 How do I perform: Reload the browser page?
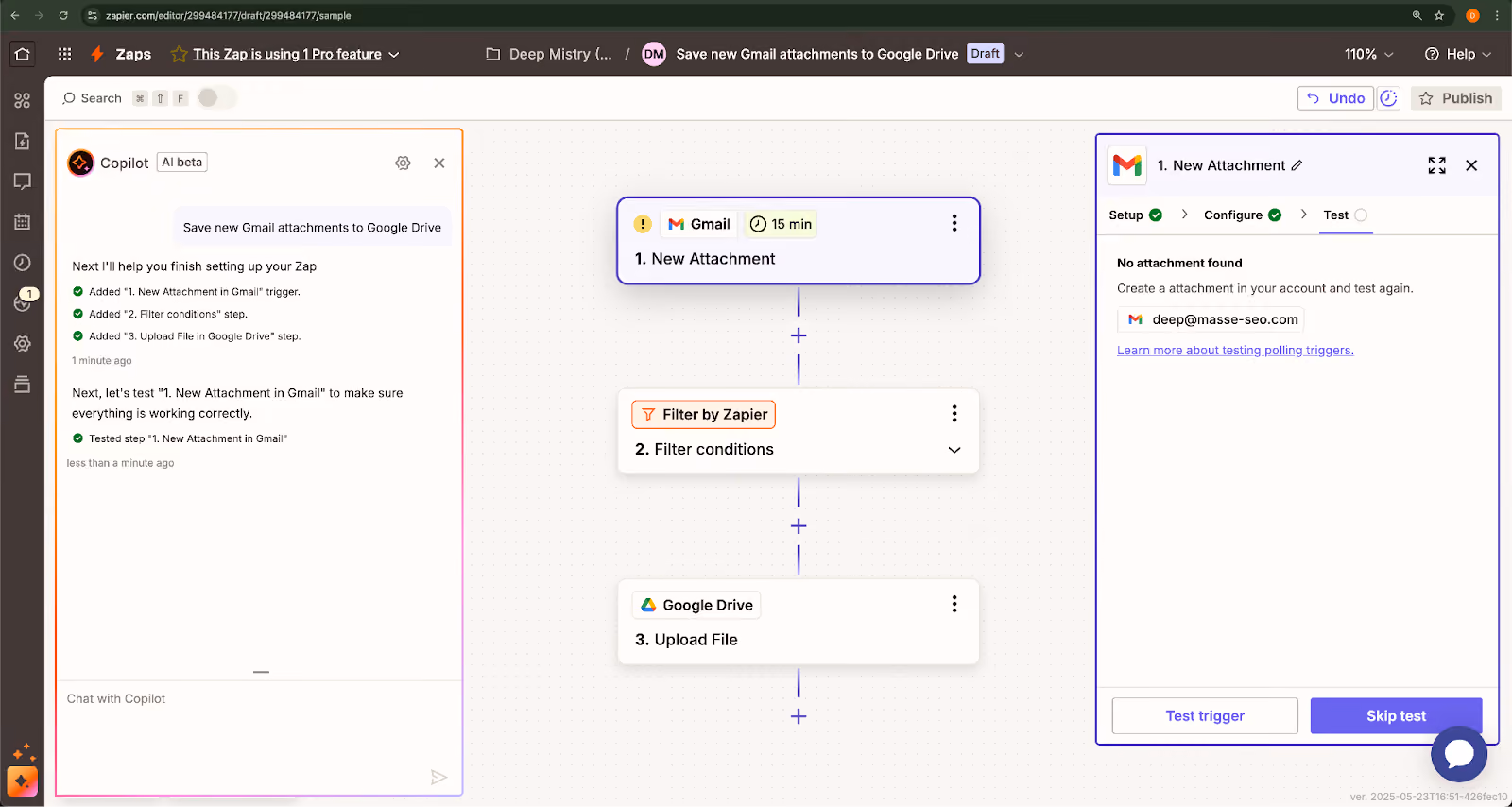pos(63,15)
